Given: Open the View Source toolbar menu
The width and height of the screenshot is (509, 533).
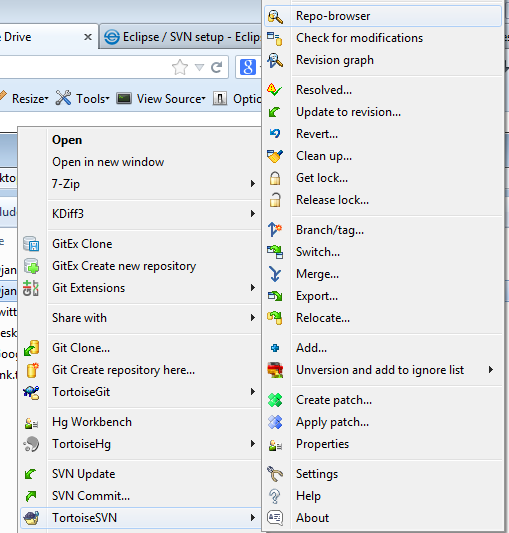Looking at the screenshot, I should [x=161, y=99].
